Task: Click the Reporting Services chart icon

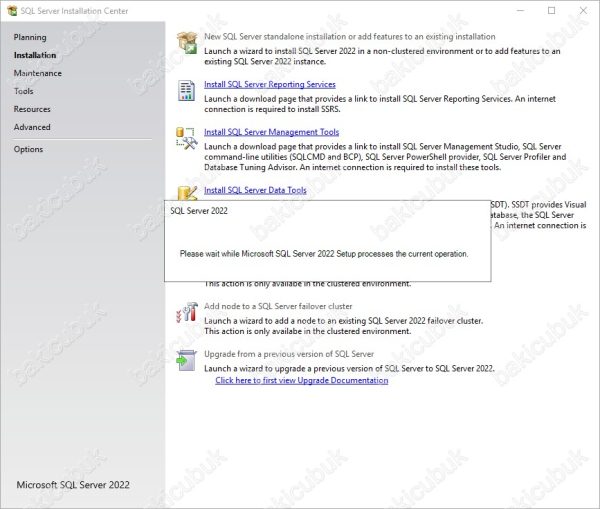Action: coord(187,91)
